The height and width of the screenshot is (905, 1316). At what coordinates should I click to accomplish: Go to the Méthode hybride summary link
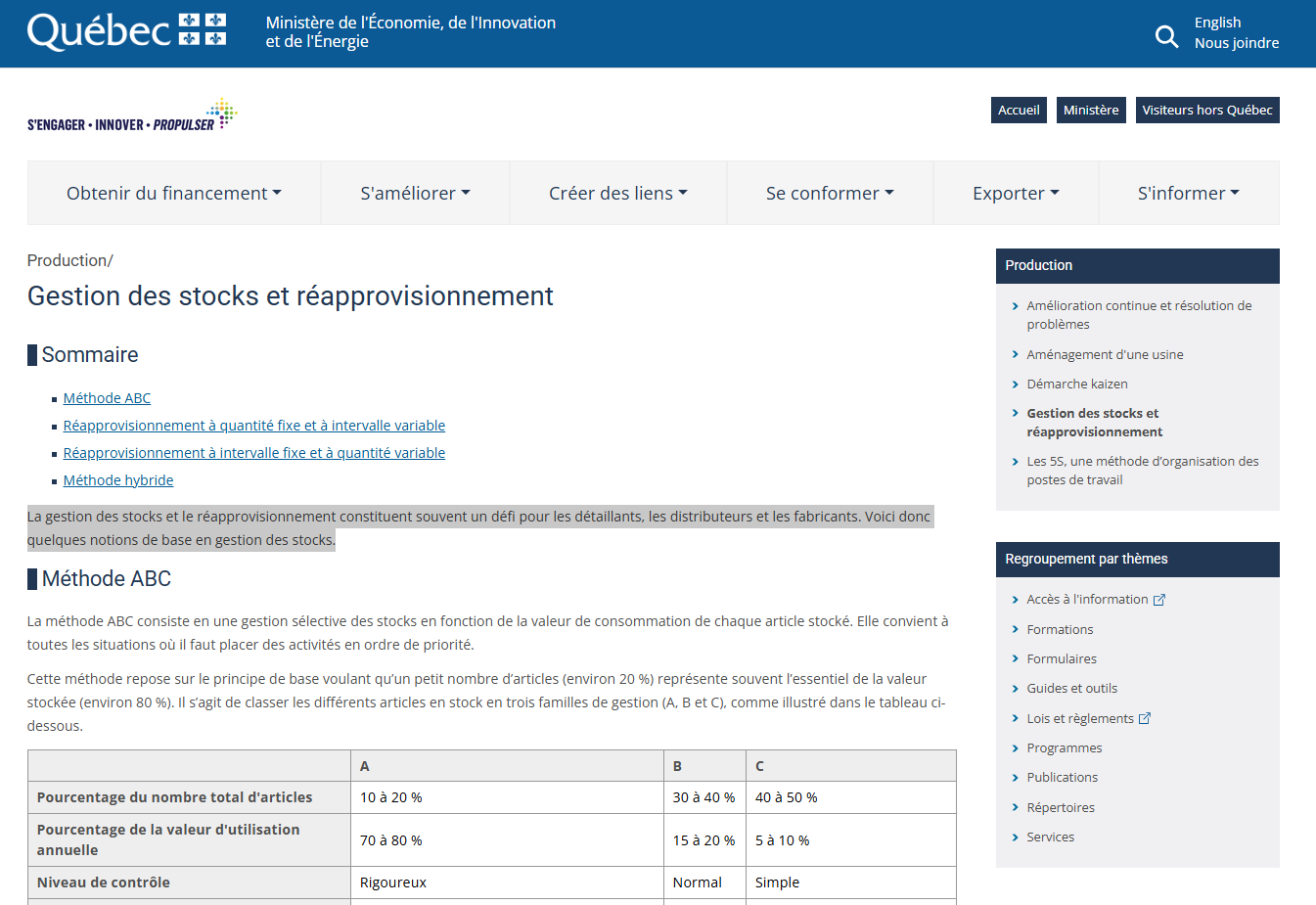[x=118, y=480]
